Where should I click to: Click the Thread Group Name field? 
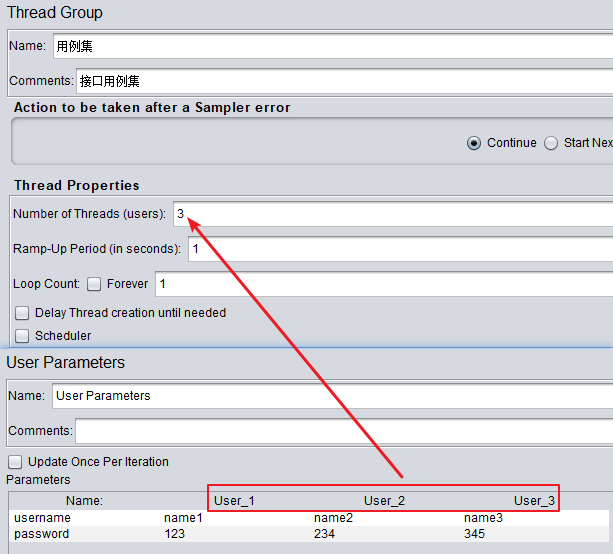[333, 46]
